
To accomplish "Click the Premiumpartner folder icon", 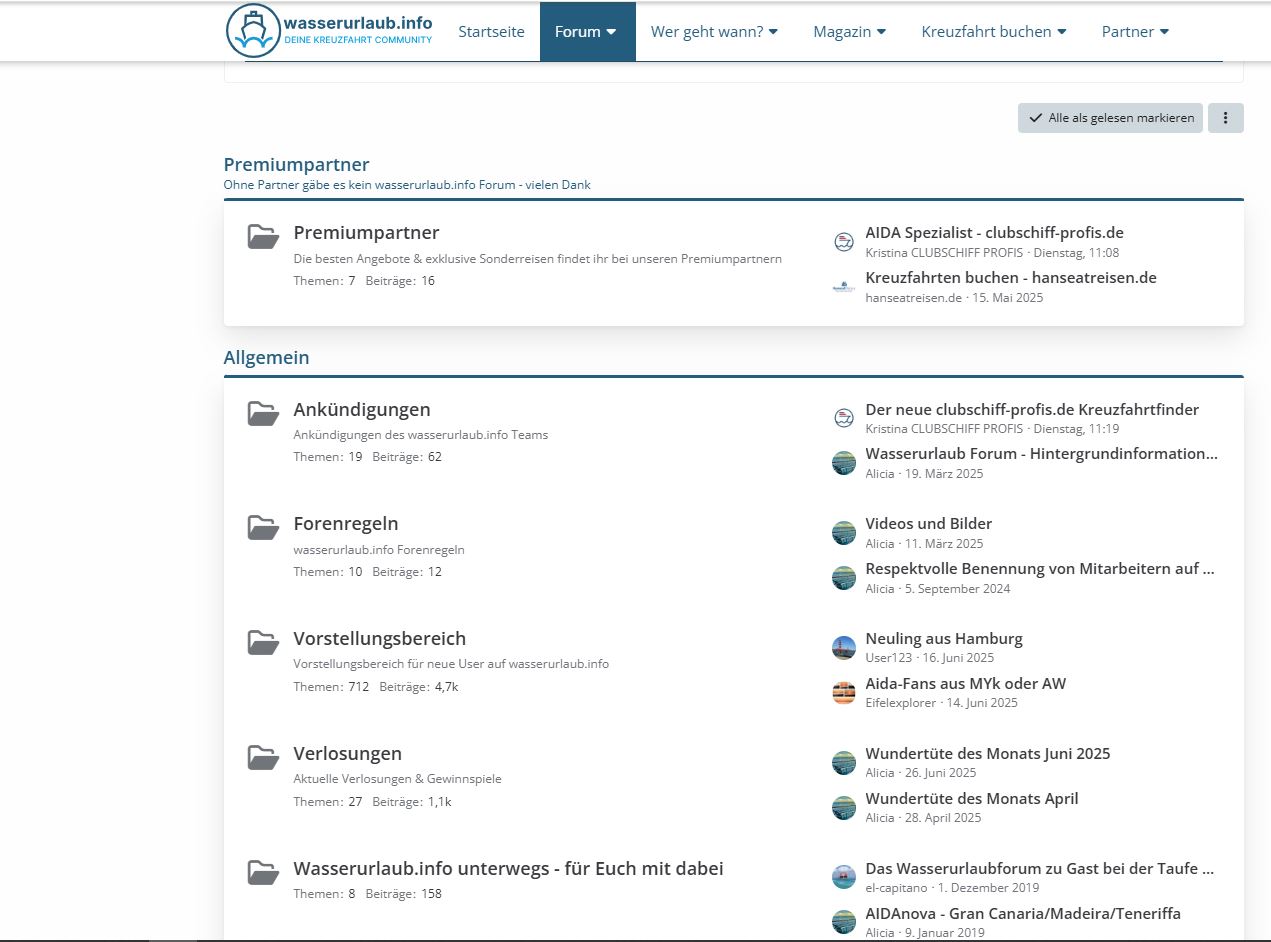I will (x=263, y=237).
